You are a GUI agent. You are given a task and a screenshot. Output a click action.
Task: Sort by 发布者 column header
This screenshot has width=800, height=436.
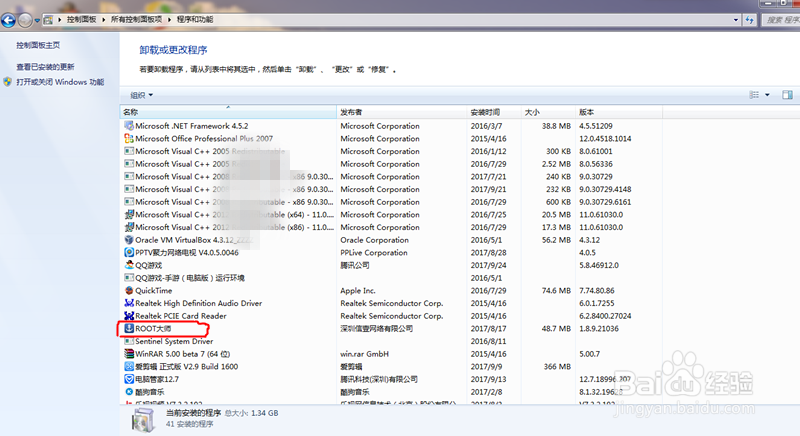pyautogui.click(x=402, y=112)
